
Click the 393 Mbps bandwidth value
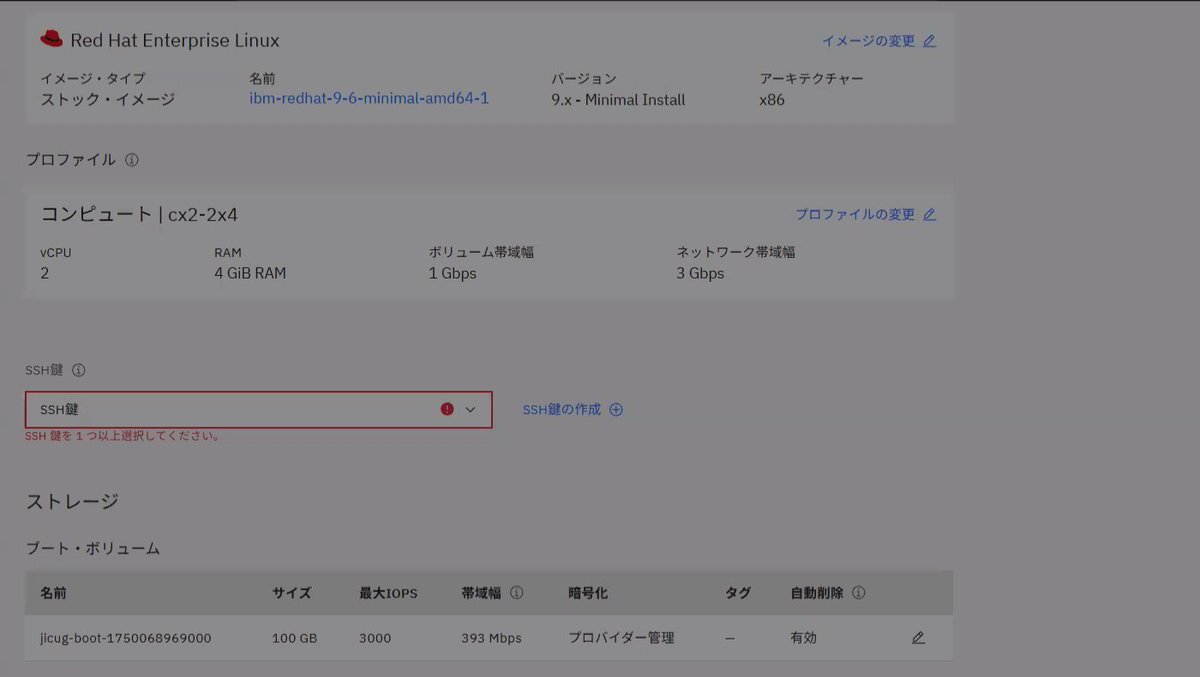click(491, 638)
